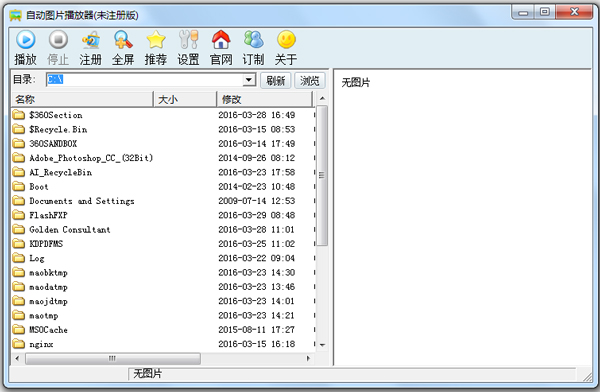Click the 无图片 text in preview pane
The height and width of the screenshot is (392, 600).
pyautogui.click(x=355, y=82)
